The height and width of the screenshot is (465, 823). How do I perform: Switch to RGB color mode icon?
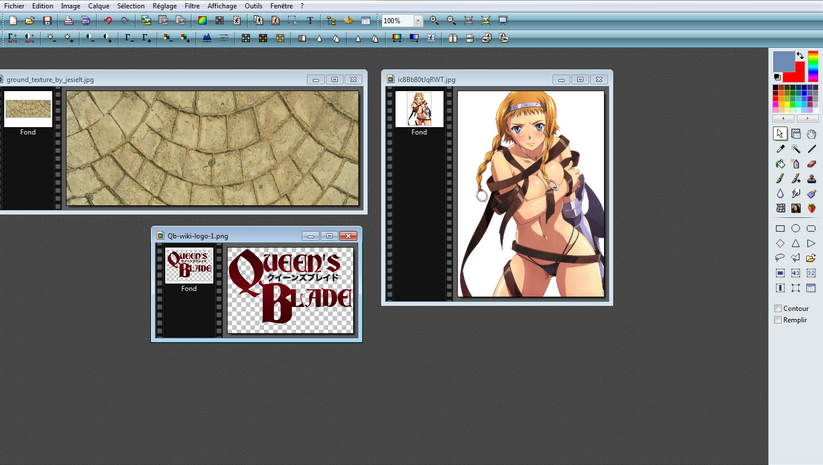(202, 20)
